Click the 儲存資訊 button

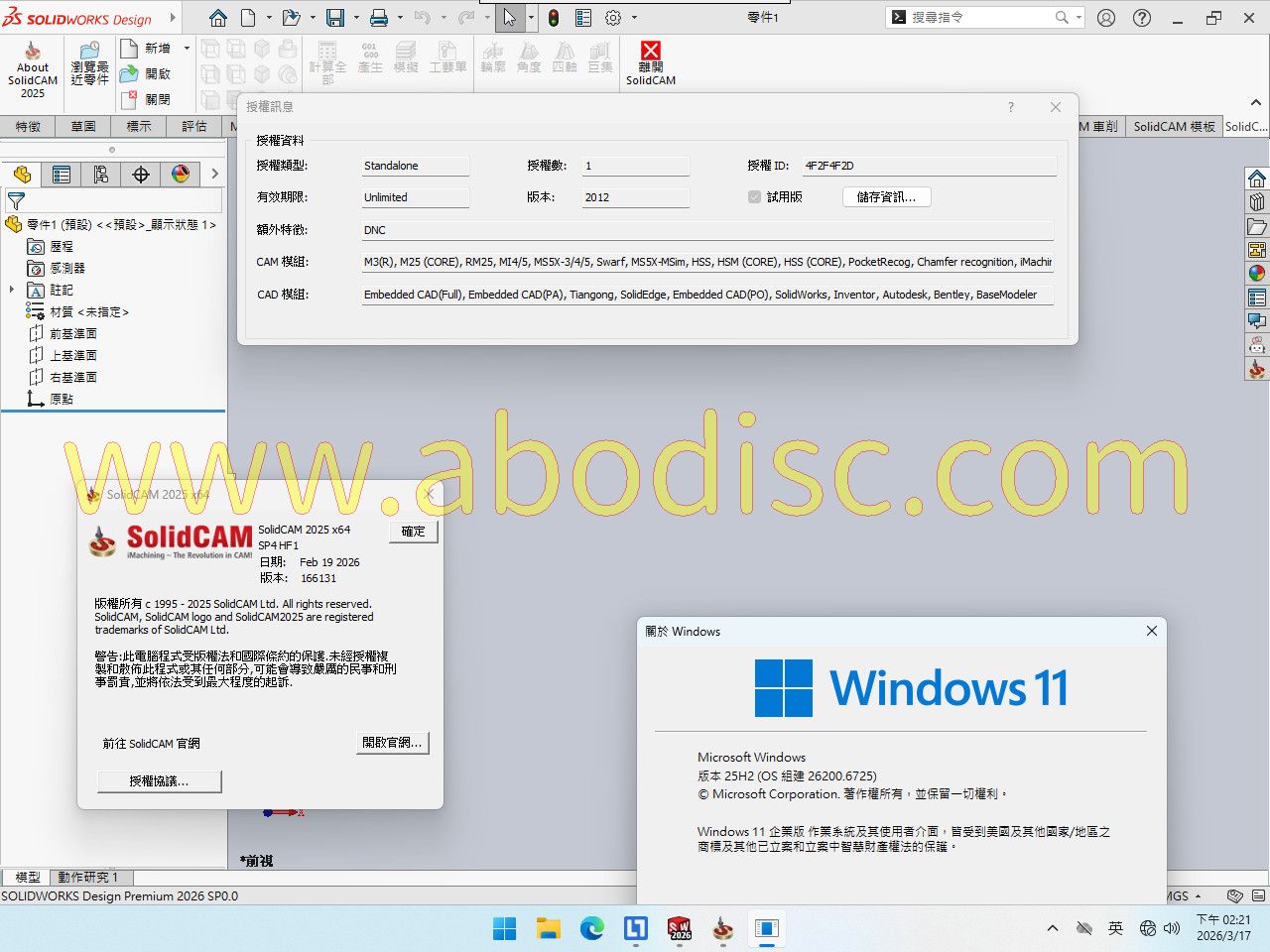pos(886,197)
